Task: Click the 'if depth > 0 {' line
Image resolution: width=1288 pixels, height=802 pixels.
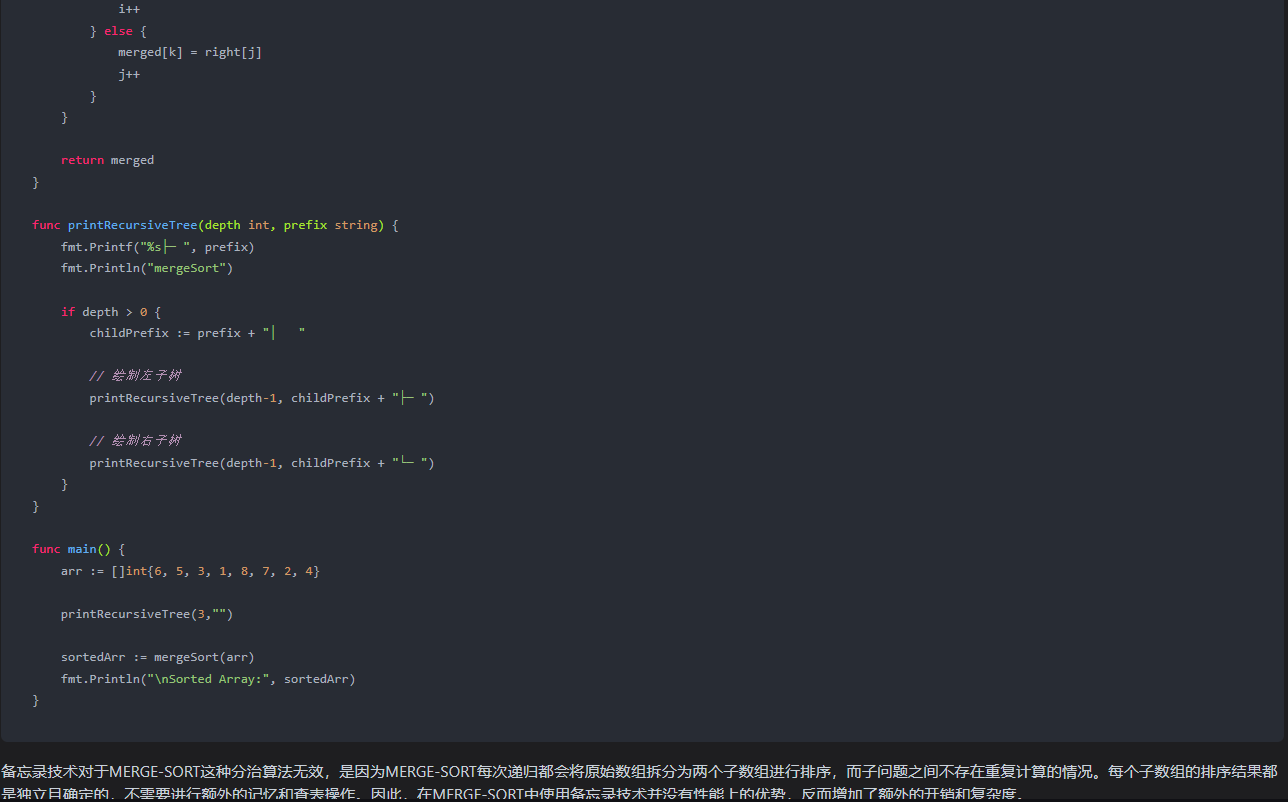Action: click(110, 312)
